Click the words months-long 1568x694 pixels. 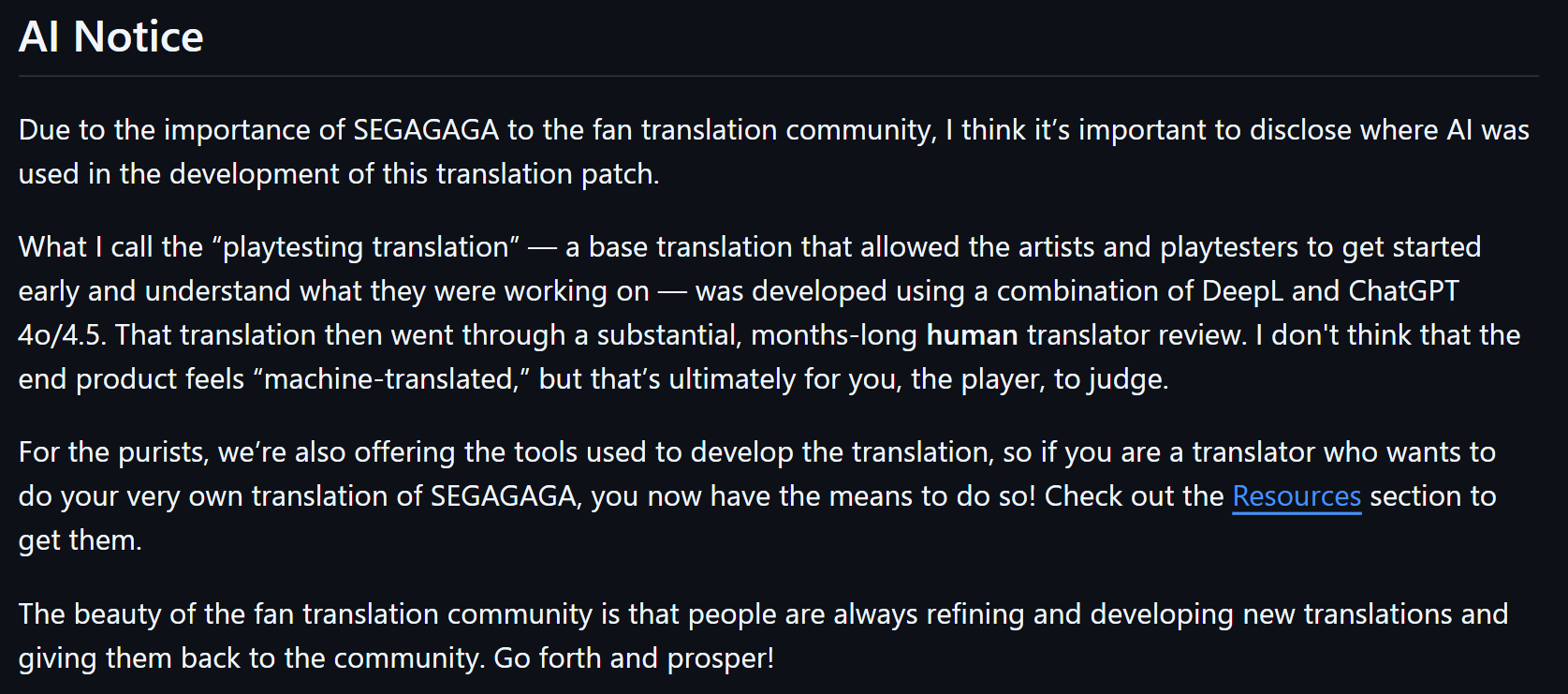tap(833, 334)
